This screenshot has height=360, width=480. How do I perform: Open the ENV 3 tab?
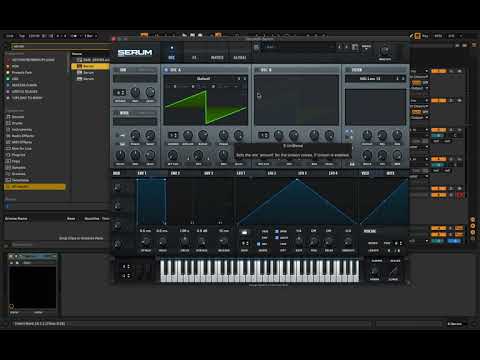coord(208,173)
